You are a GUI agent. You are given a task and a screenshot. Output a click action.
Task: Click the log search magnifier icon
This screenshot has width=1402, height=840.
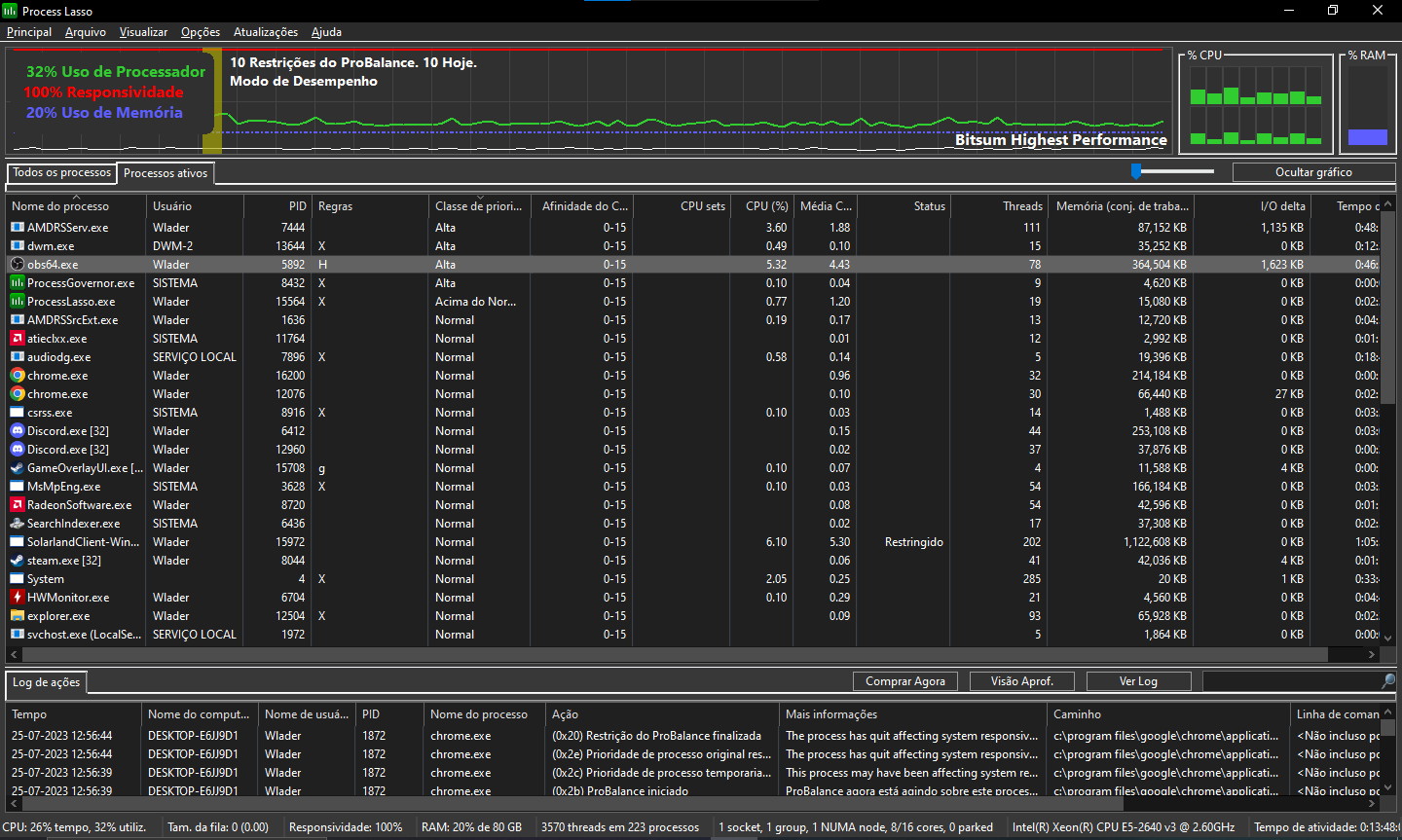click(x=1388, y=681)
